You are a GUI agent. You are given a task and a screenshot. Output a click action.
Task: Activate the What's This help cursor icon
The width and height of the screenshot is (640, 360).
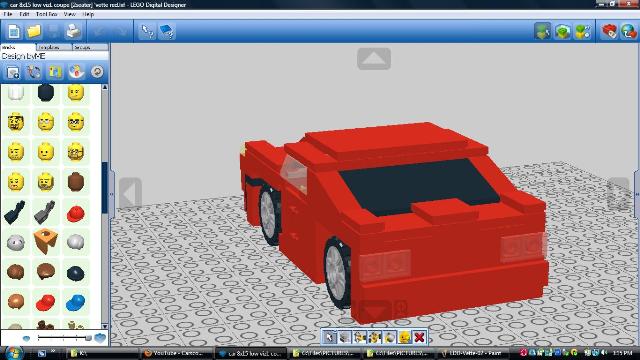pyautogui.click(x=147, y=31)
